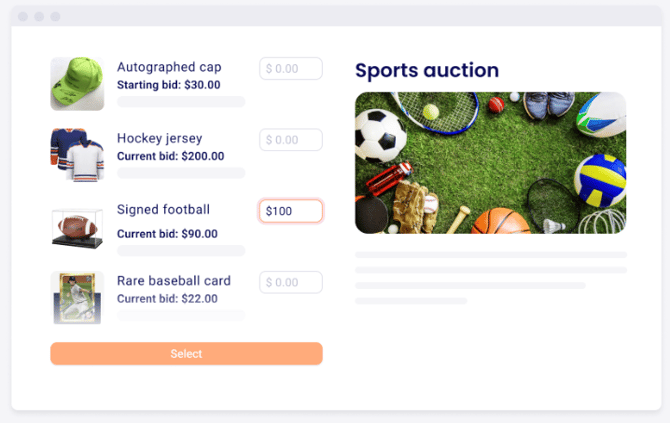
Task: Click the Signed football bid field showing $100
Action: click(291, 211)
